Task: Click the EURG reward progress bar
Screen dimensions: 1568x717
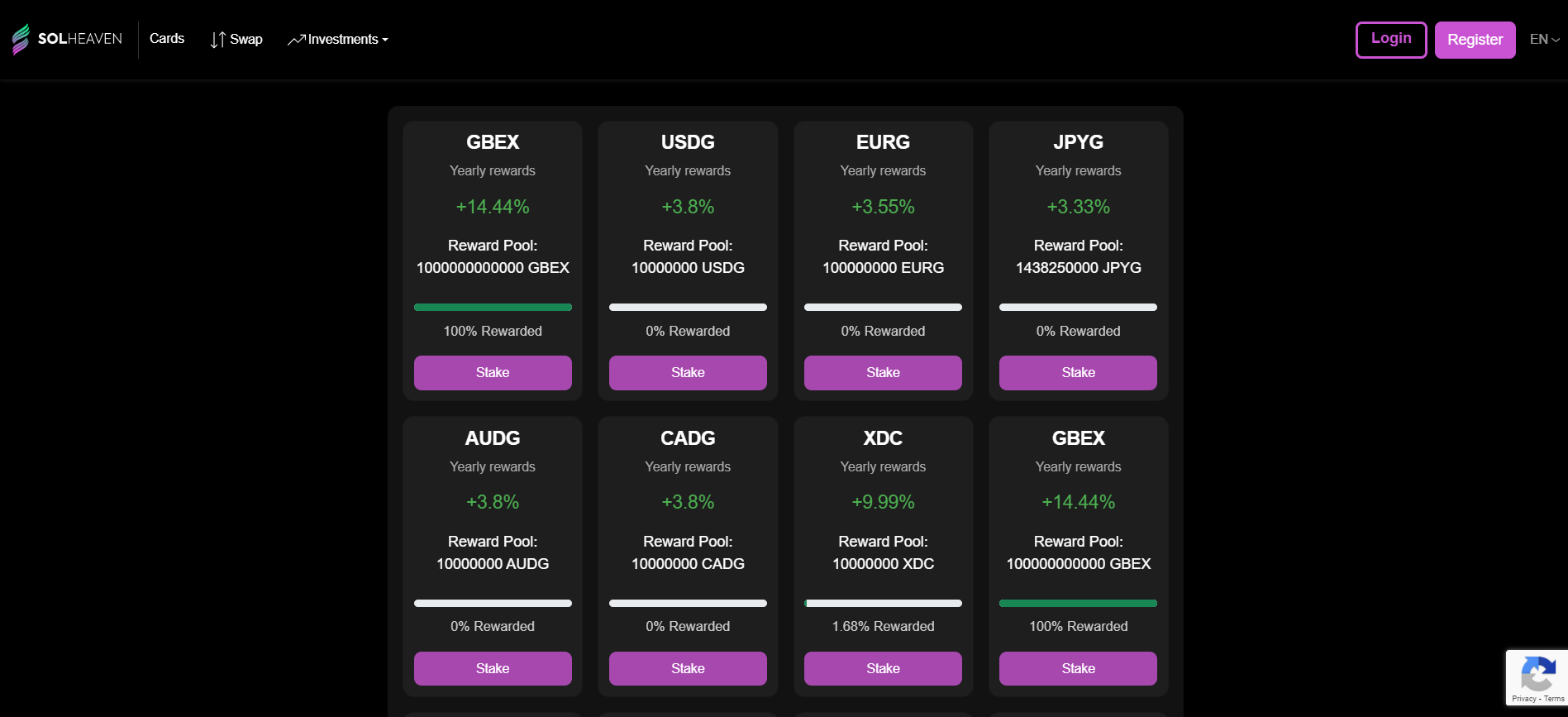Action: coord(883,307)
